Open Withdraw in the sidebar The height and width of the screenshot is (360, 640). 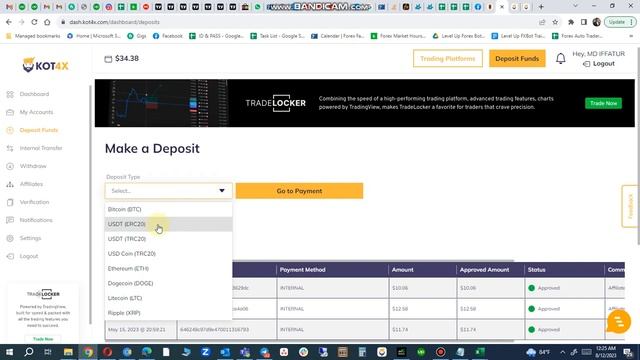click(33, 166)
